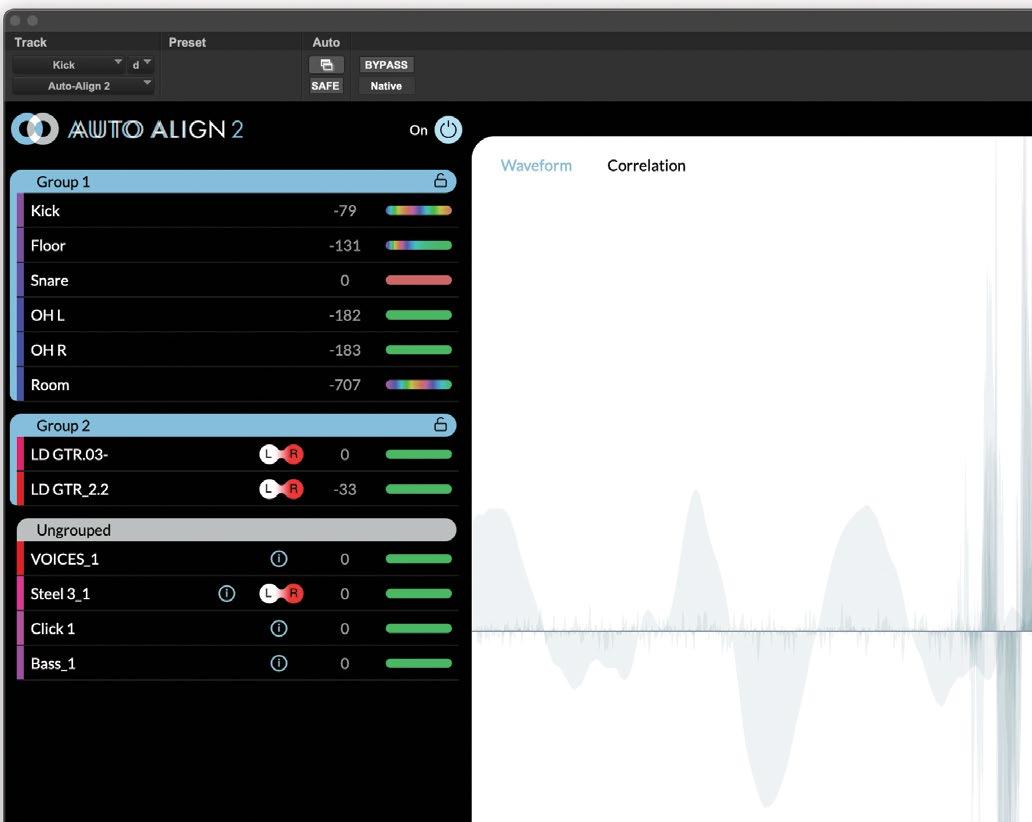This screenshot has width=1032, height=822.
Task: Enable the SAFE automation button
Action: pyautogui.click(x=326, y=86)
